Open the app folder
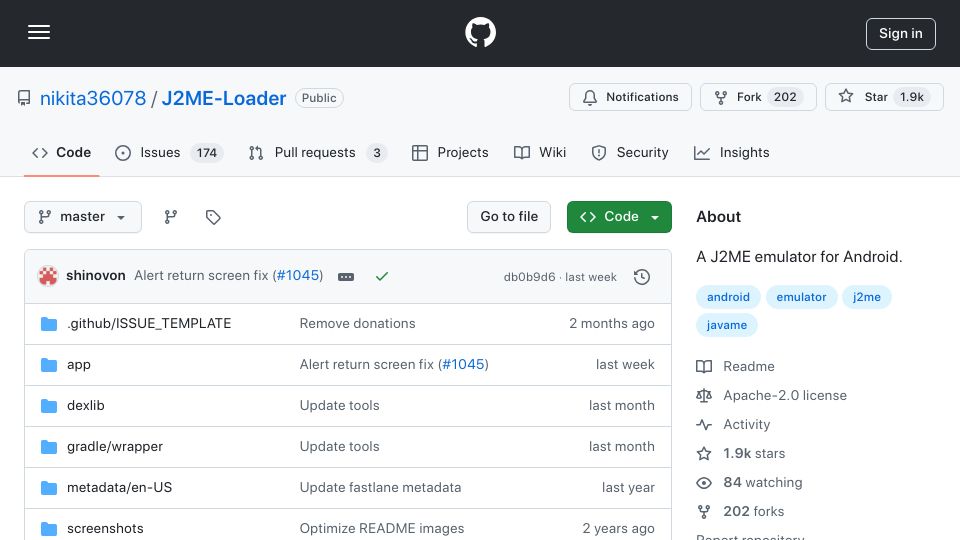960x540 pixels. pos(78,364)
